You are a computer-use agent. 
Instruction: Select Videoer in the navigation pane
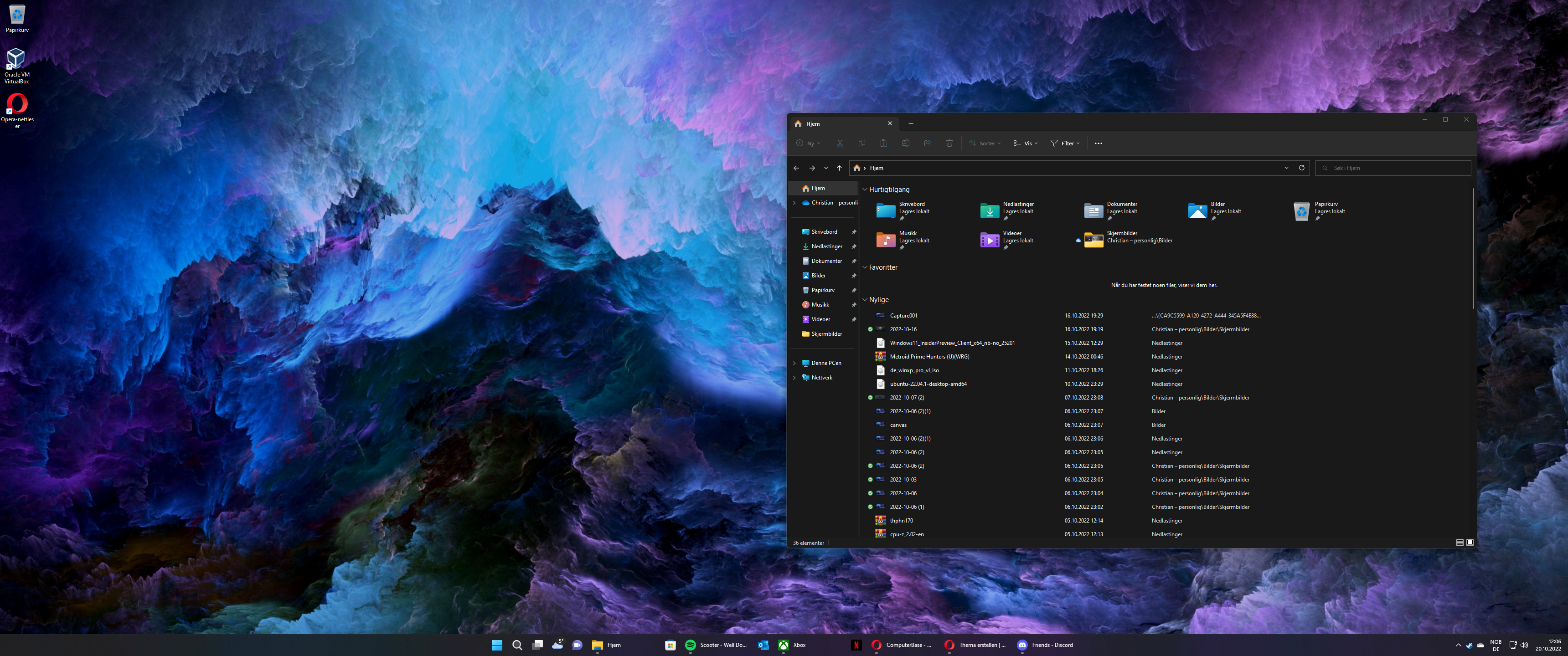point(823,319)
